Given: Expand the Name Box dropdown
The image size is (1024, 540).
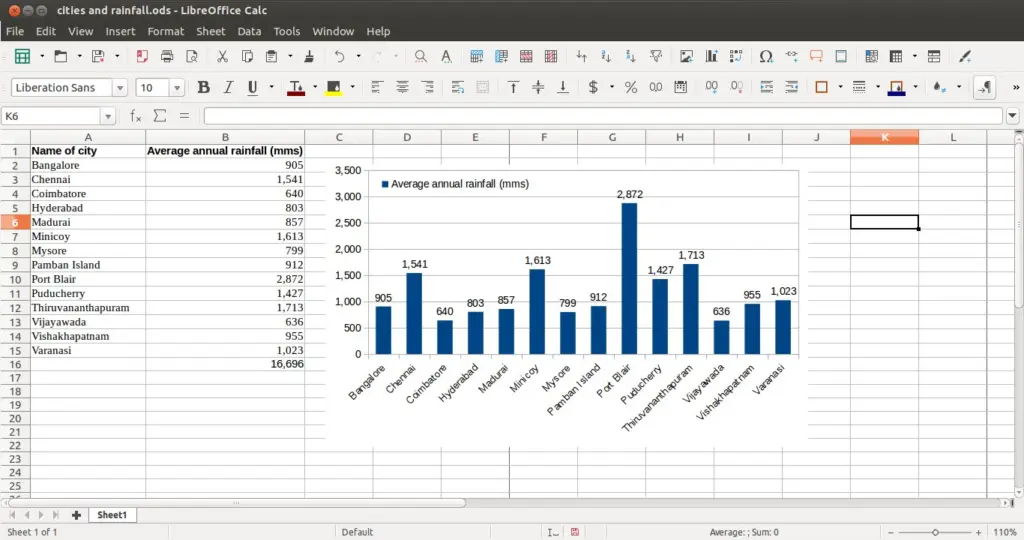Looking at the screenshot, I should (108, 116).
